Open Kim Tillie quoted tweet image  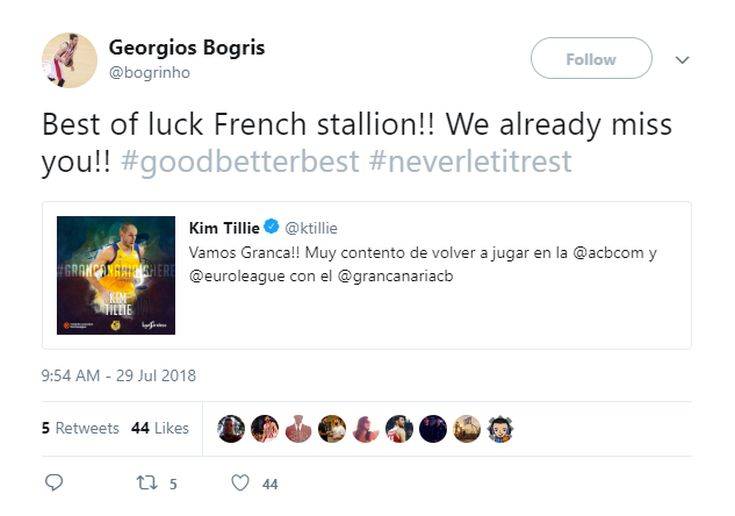click(x=116, y=275)
